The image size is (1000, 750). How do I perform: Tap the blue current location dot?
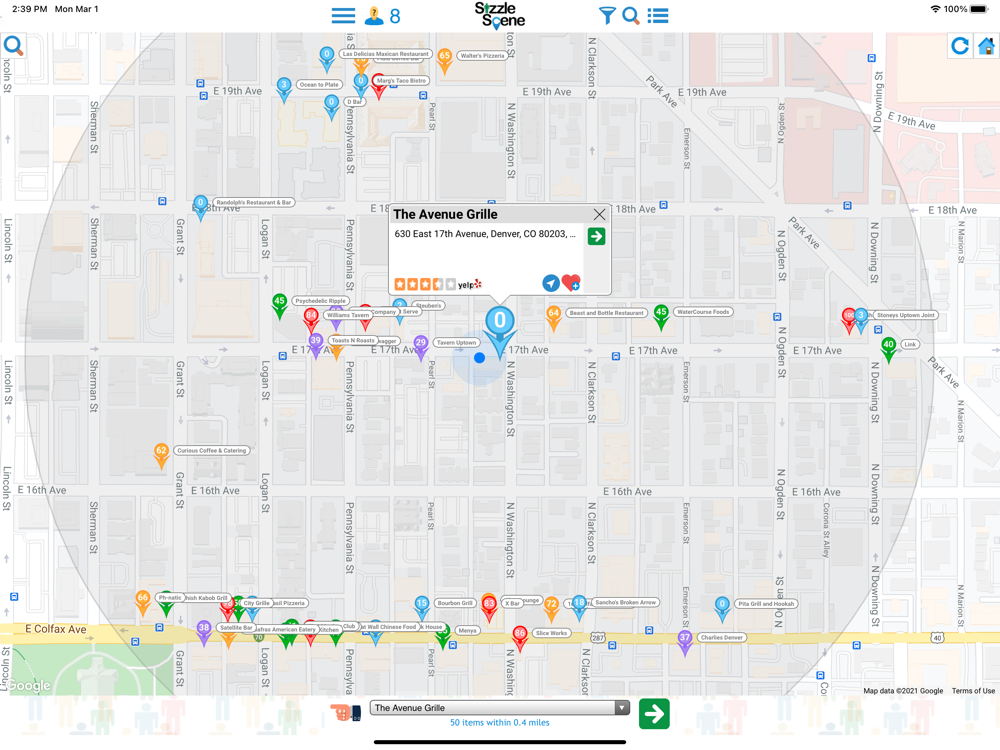tap(480, 358)
